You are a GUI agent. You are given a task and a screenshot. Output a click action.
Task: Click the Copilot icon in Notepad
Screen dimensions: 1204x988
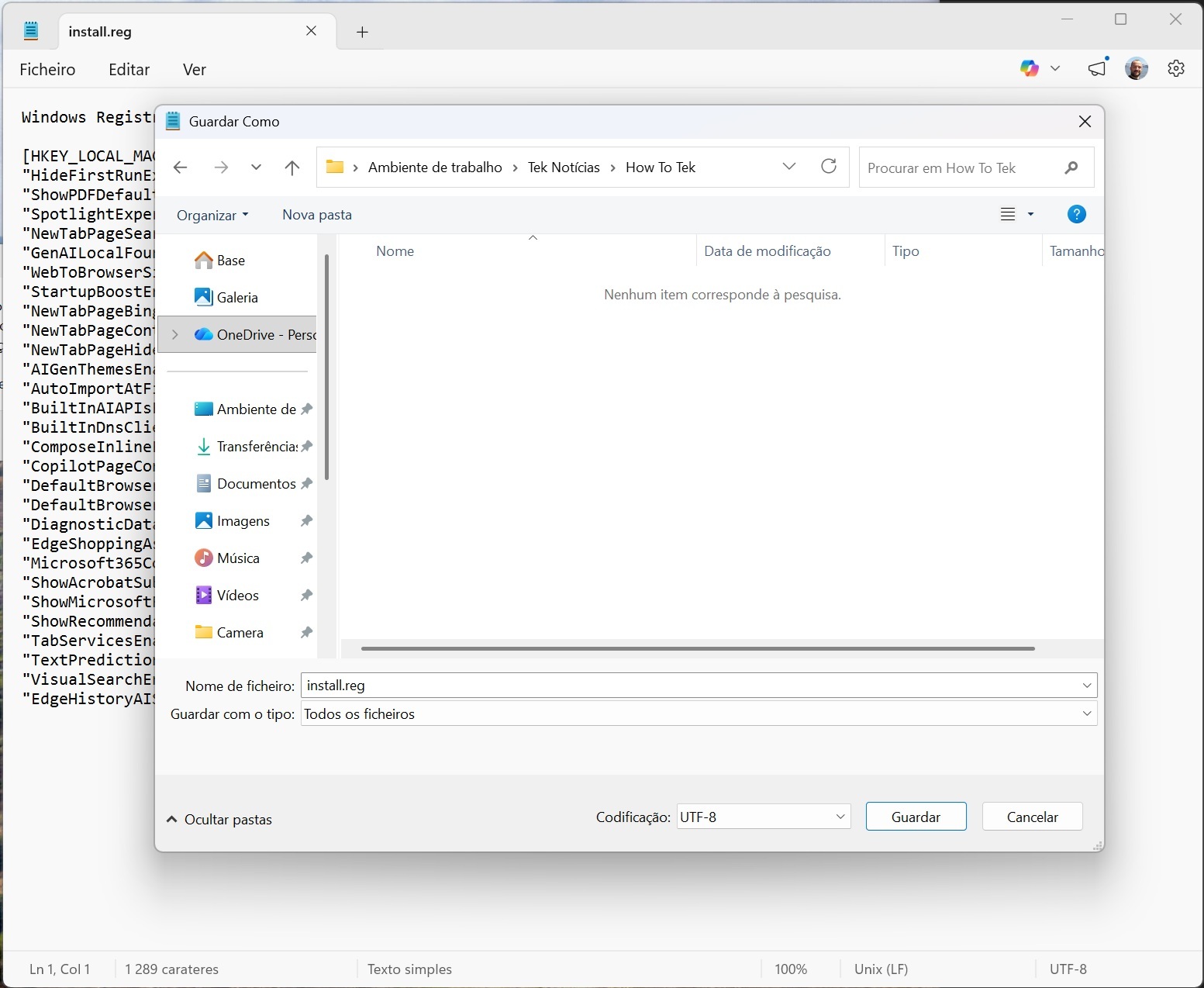(x=1030, y=69)
